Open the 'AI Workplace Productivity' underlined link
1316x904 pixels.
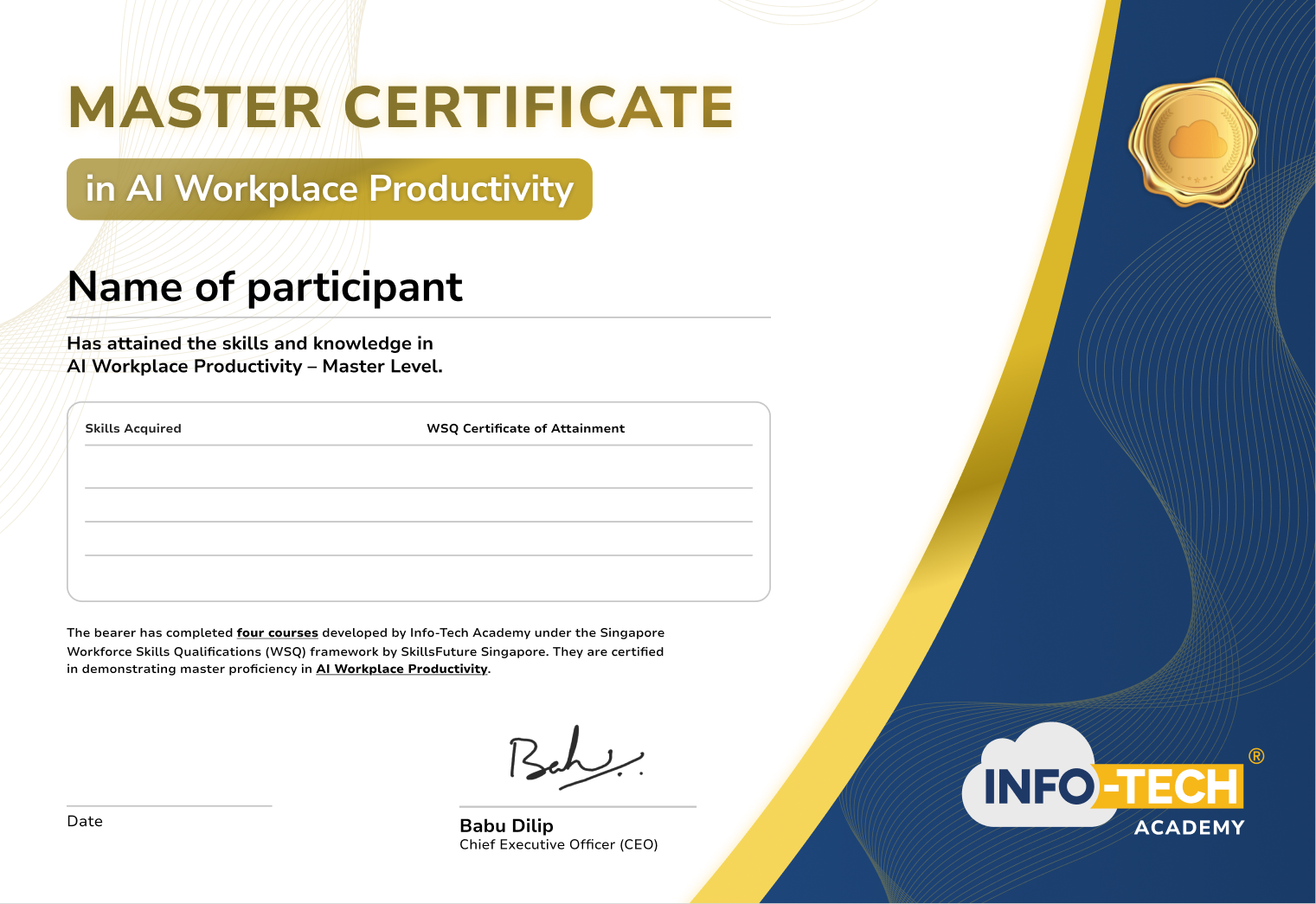[400, 669]
